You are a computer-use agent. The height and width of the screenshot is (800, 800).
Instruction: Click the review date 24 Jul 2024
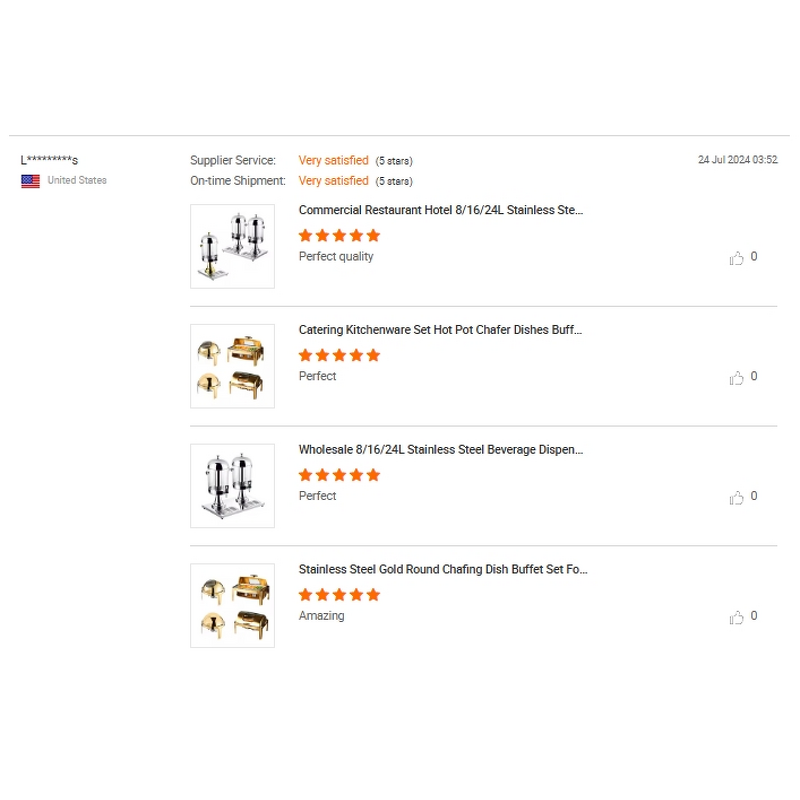pos(737,160)
